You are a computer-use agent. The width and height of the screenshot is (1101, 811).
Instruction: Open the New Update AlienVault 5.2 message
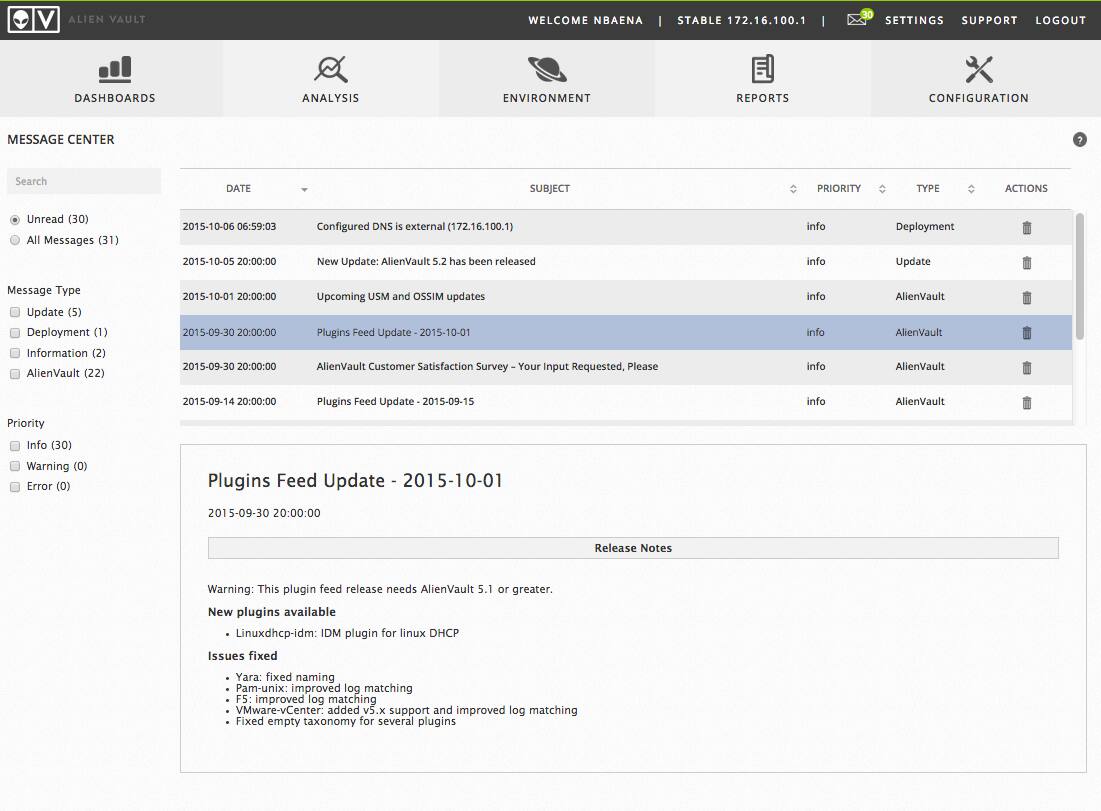426,261
